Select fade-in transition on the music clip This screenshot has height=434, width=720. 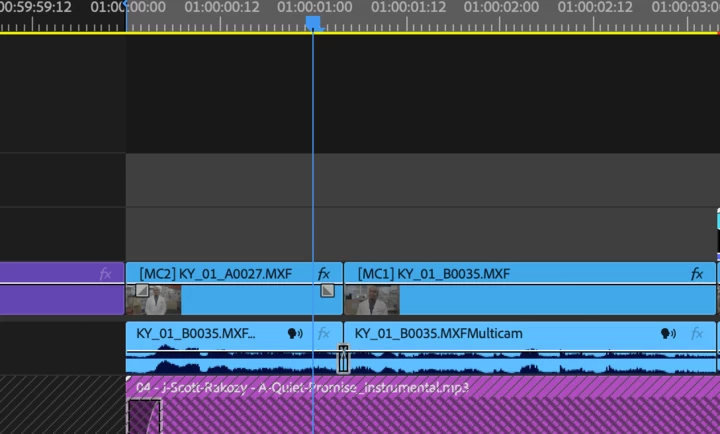[x=145, y=417]
